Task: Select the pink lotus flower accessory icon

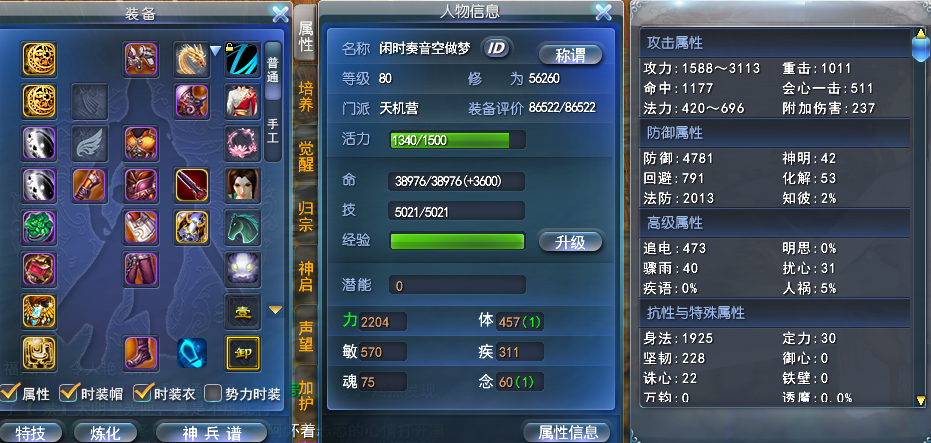Action: (243, 143)
